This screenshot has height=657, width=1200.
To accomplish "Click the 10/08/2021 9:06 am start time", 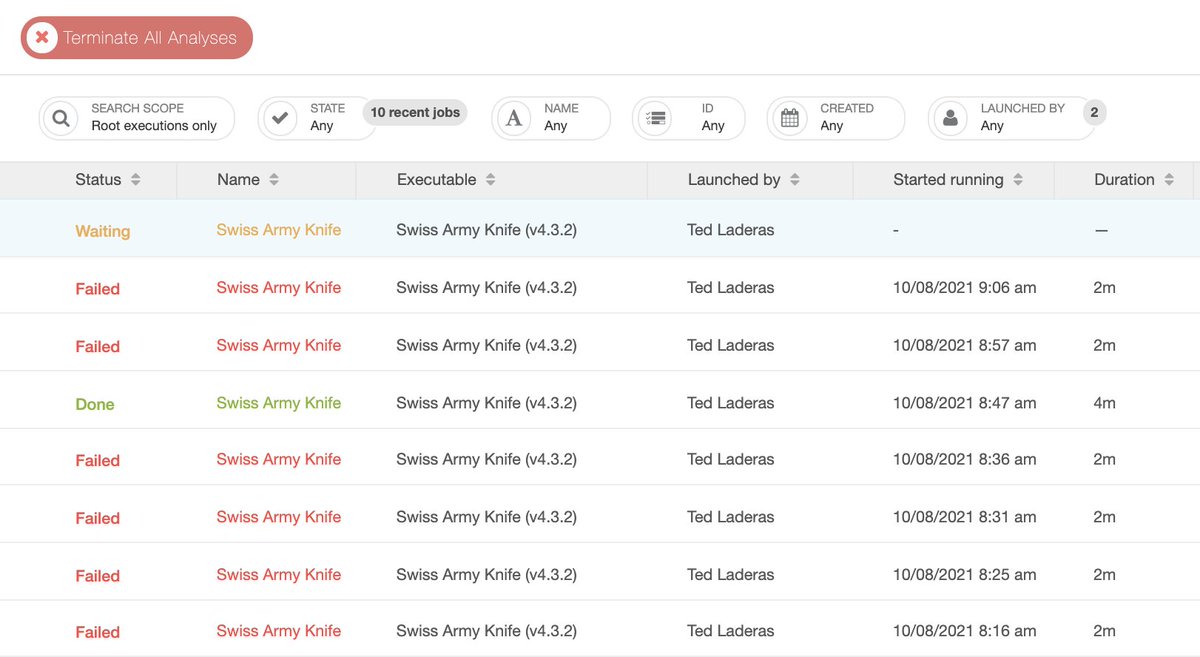I will [965, 288].
